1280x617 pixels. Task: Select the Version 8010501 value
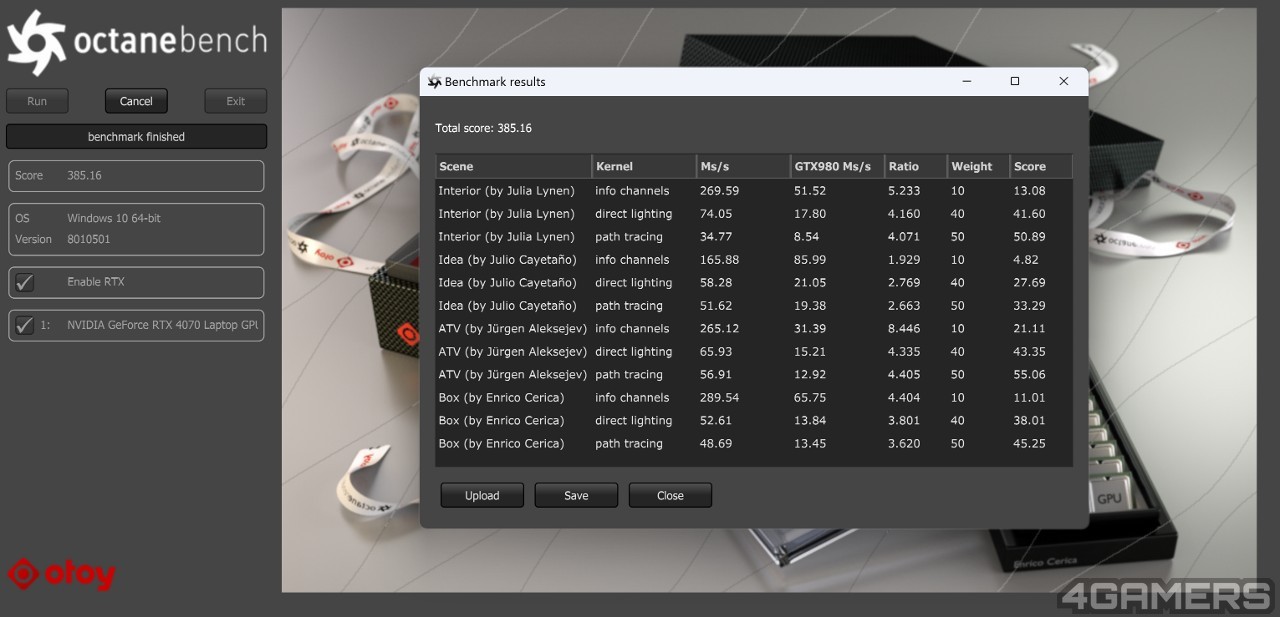89,239
